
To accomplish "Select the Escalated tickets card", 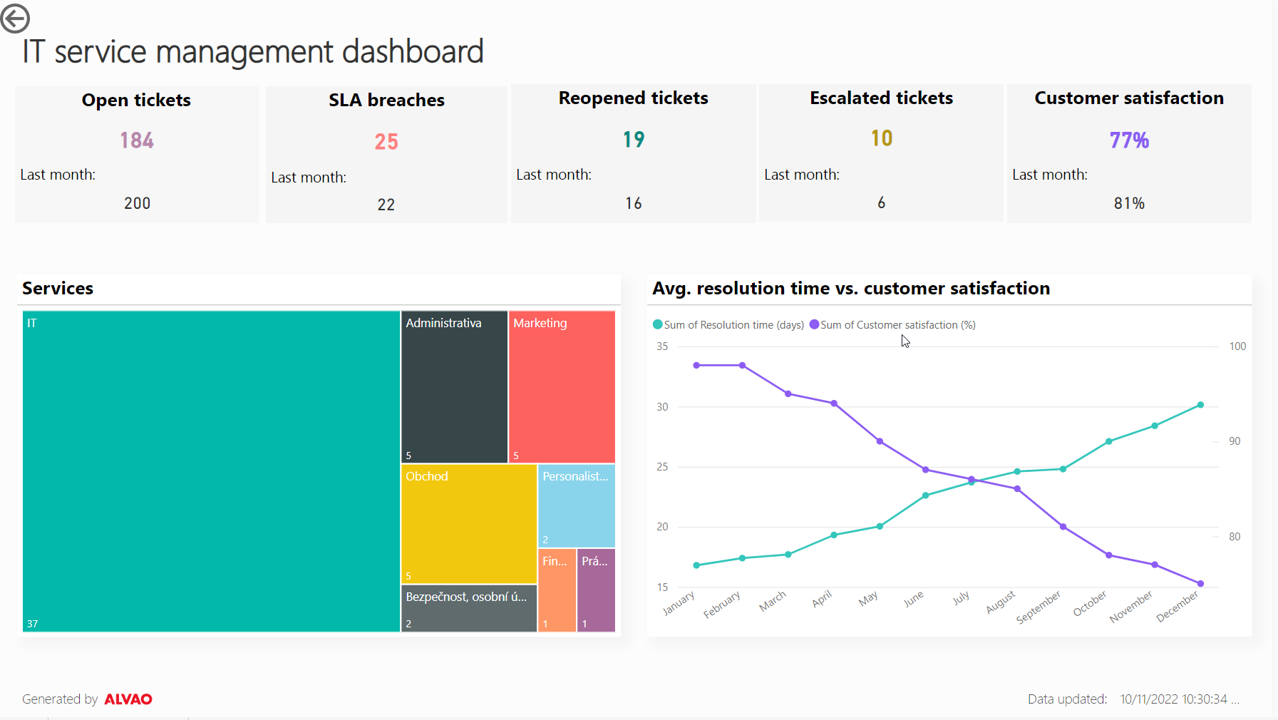I will click(881, 153).
